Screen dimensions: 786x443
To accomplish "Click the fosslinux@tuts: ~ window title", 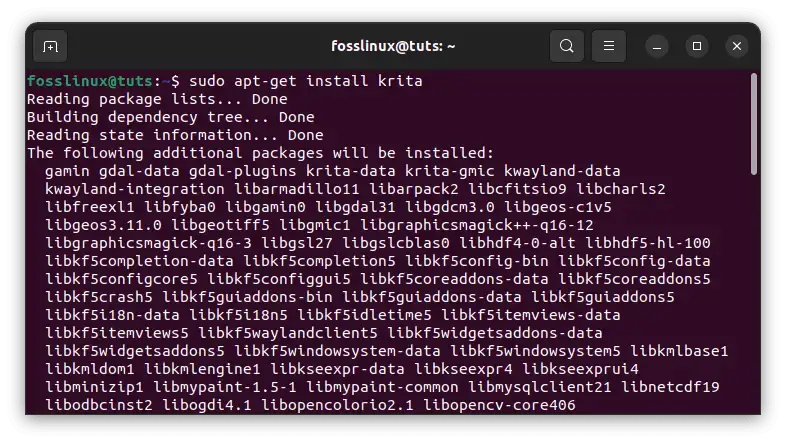I will tap(393, 46).
